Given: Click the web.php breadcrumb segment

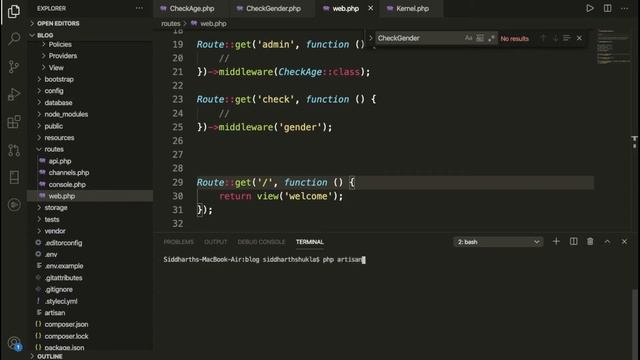Looking at the screenshot, I should point(213,24).
